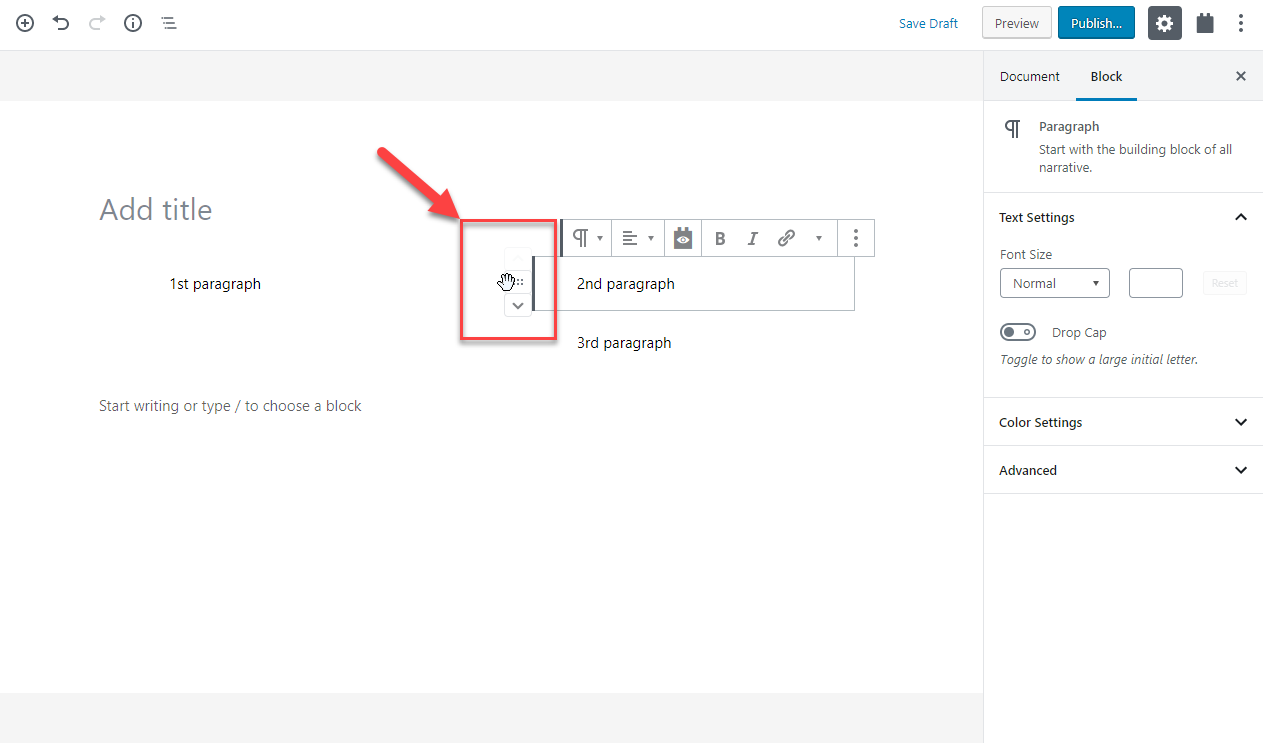Expand the Advanced section
1263x743 pixels.
click(1122, 470)
